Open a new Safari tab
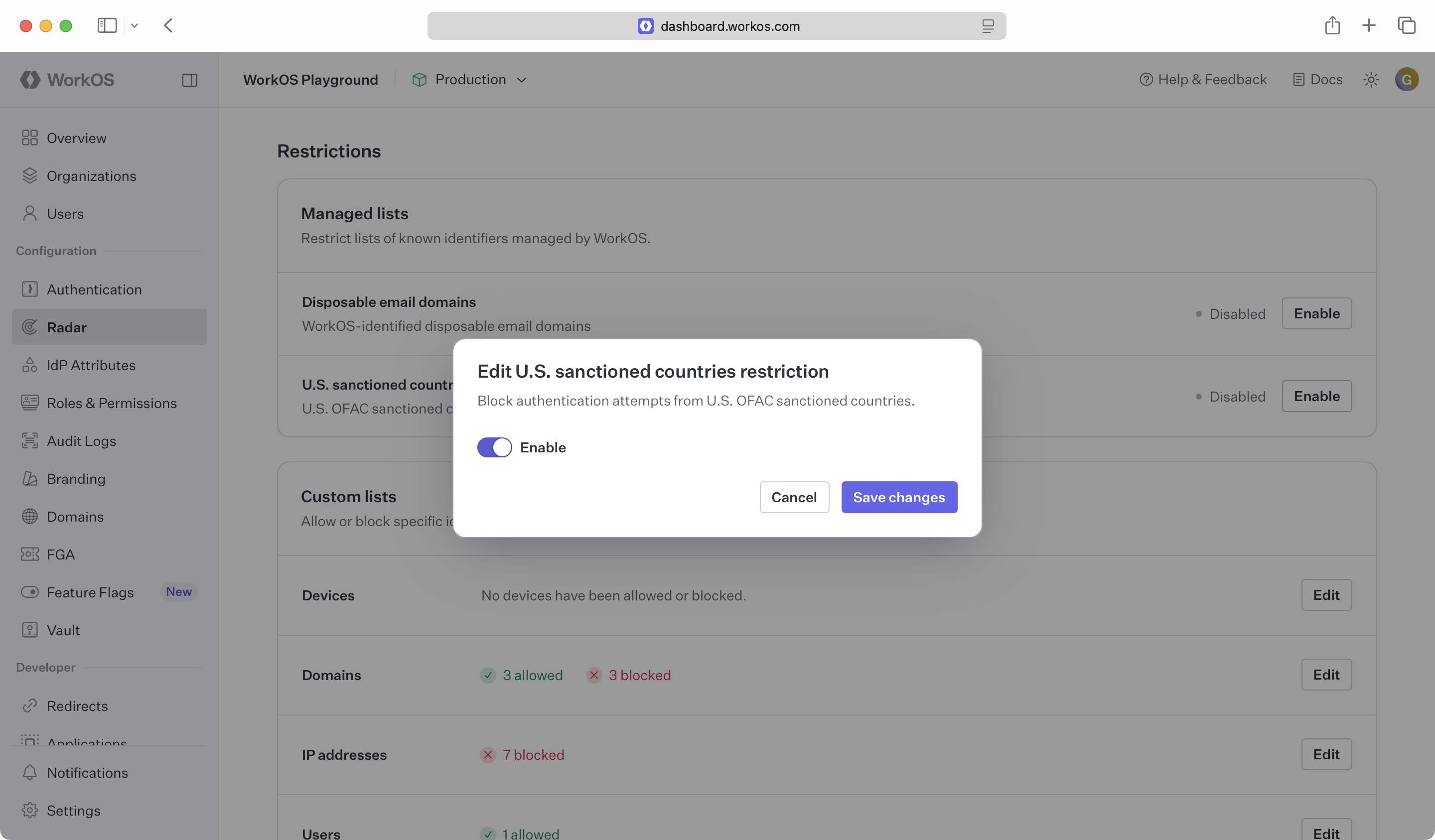1435x840 pixels. tap(1368, 25)
